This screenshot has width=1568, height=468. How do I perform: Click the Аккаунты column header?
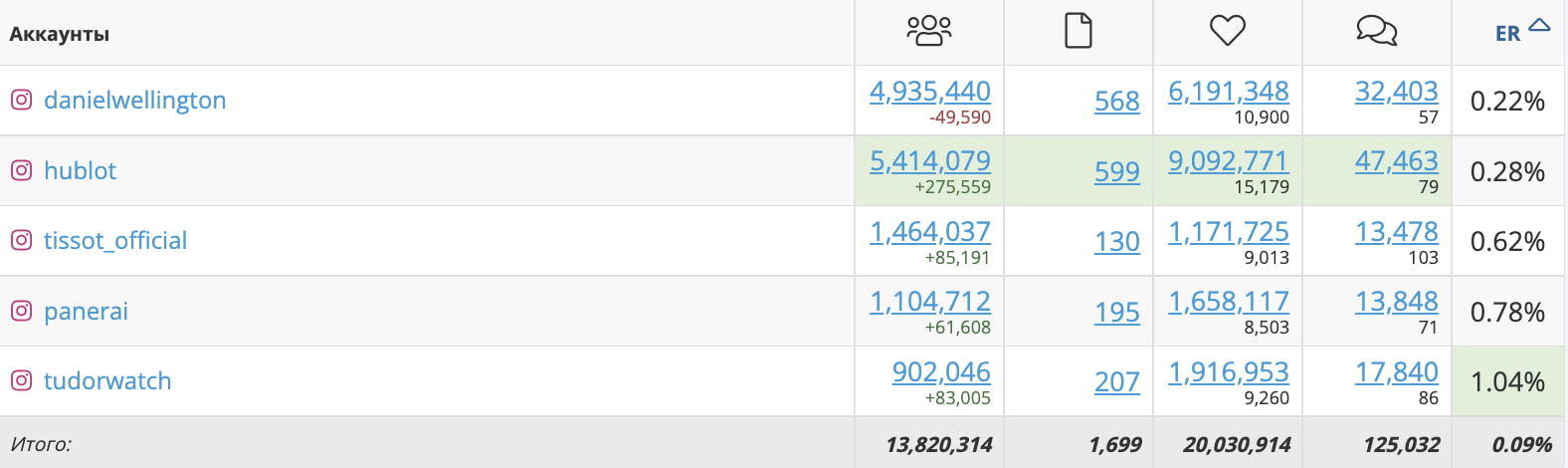coord(60,34)
